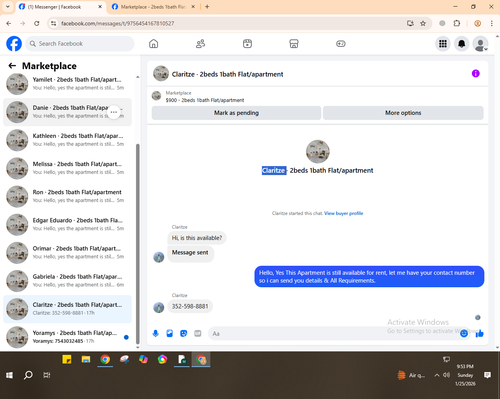500x399 pixels.
Task: View site information icon in address bar
Action: click(x=53, y=23)
